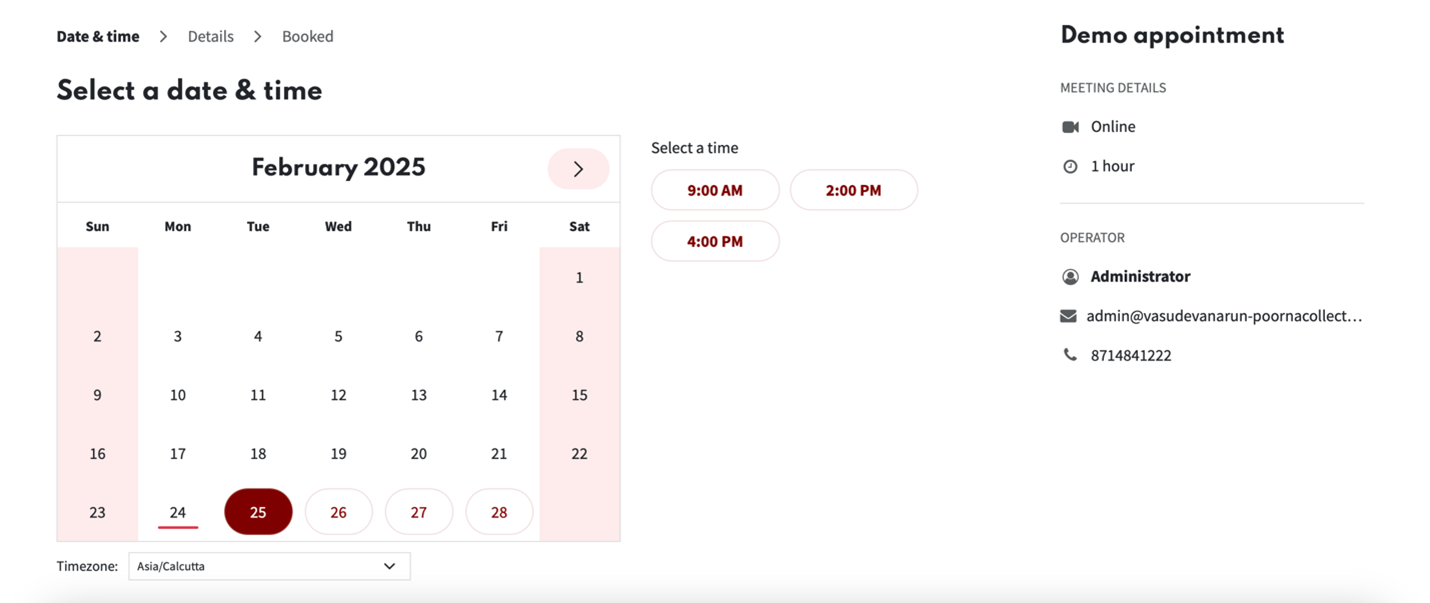Select the Date & time breadcrumb step
This screenshot has height=603, width=1430.
tap(97, 36)
